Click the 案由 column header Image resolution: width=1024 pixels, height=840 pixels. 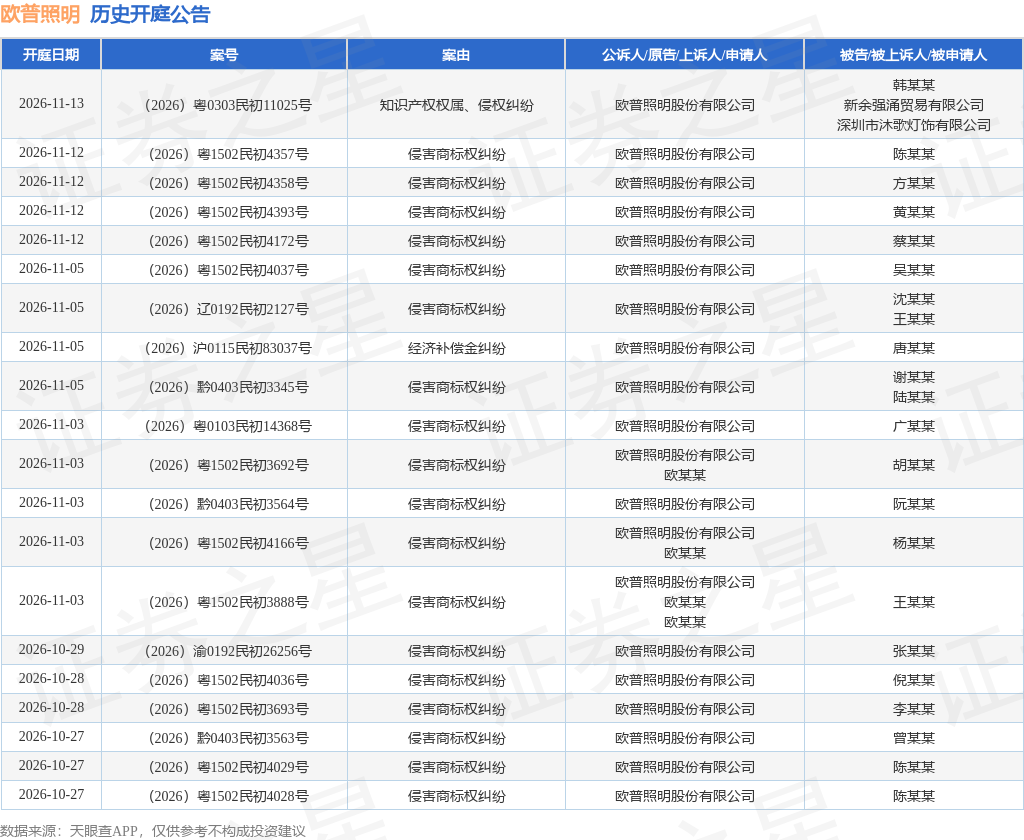[x=456, y=55]
